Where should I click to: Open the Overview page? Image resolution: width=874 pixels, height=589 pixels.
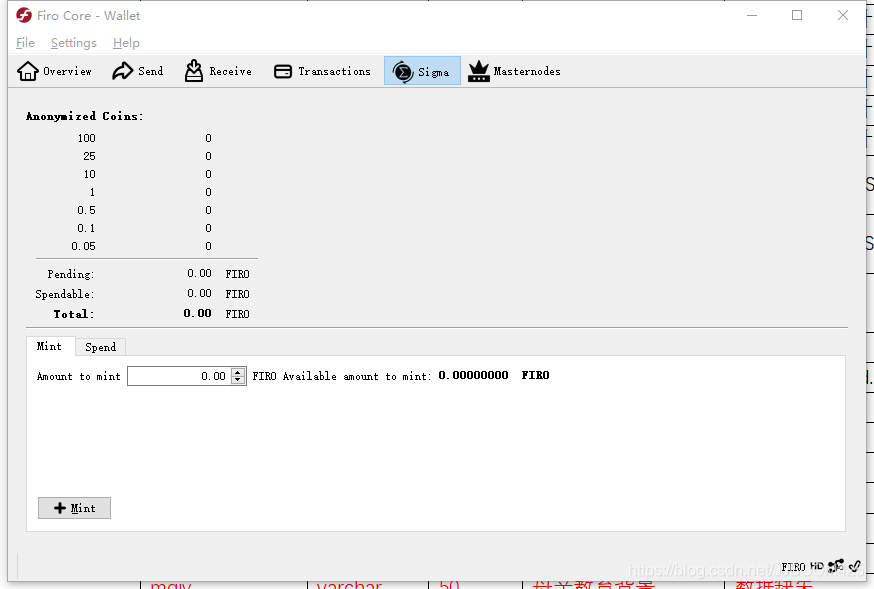54,71
